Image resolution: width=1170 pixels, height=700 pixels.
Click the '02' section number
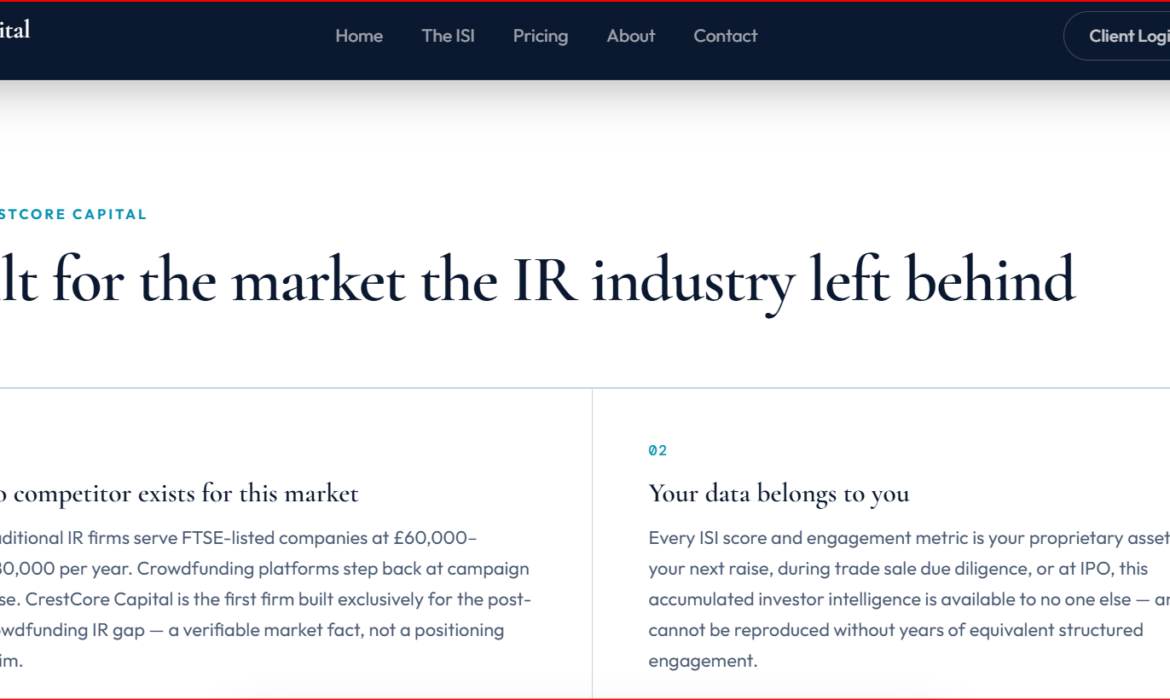pos(657,450)
